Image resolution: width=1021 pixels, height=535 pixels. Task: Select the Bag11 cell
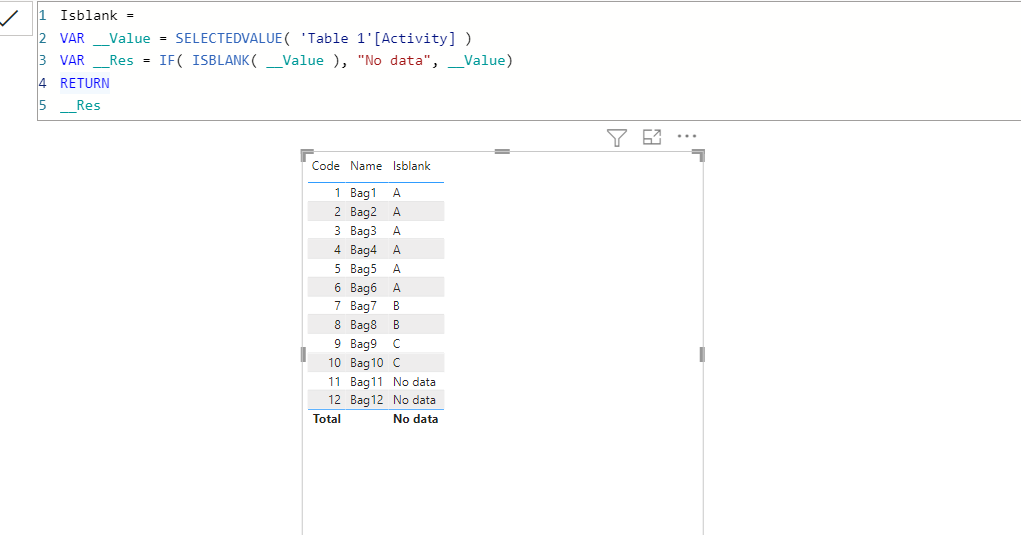[x=367, y=382]
